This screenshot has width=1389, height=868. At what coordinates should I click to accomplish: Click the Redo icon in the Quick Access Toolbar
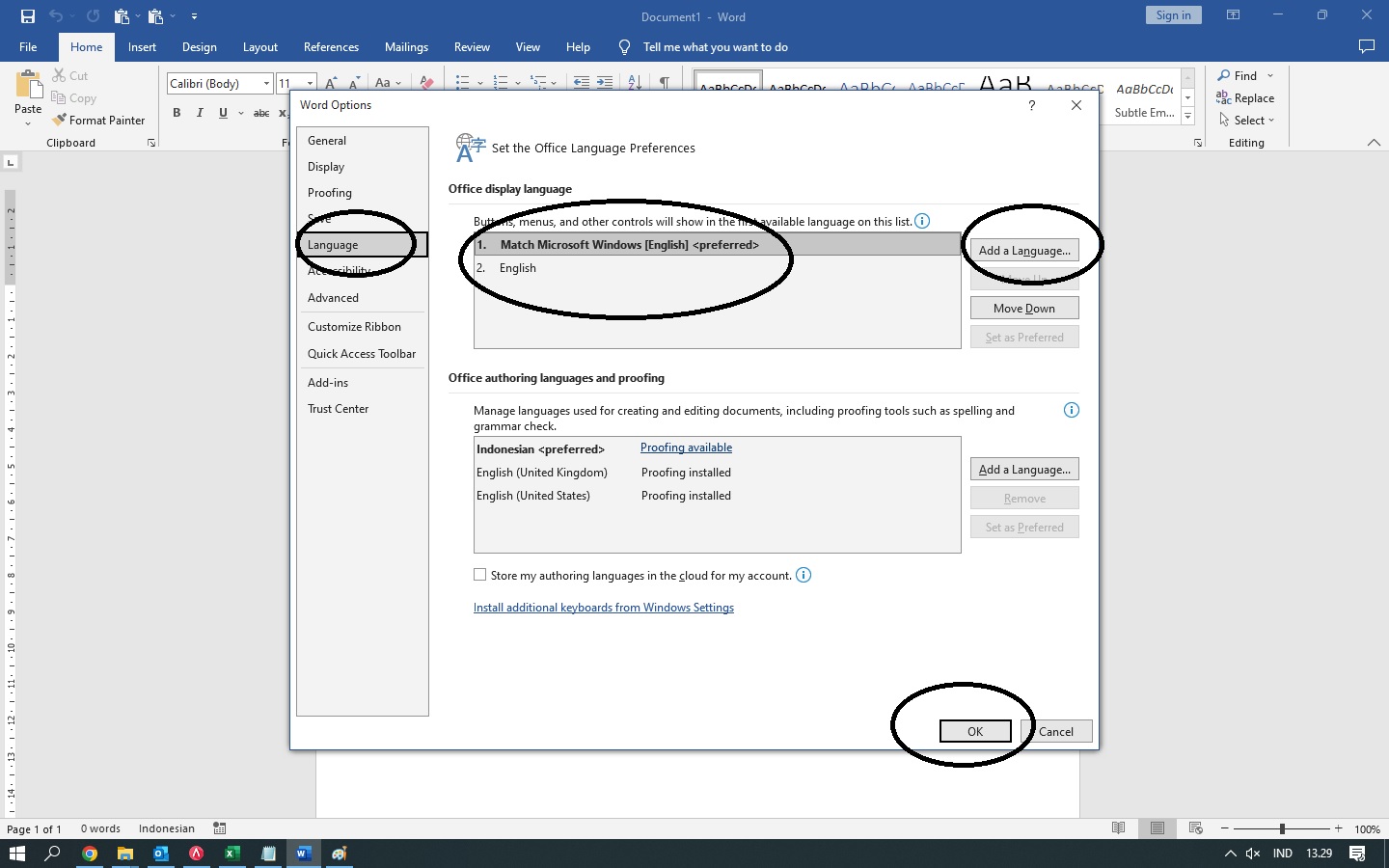[93, 16]
